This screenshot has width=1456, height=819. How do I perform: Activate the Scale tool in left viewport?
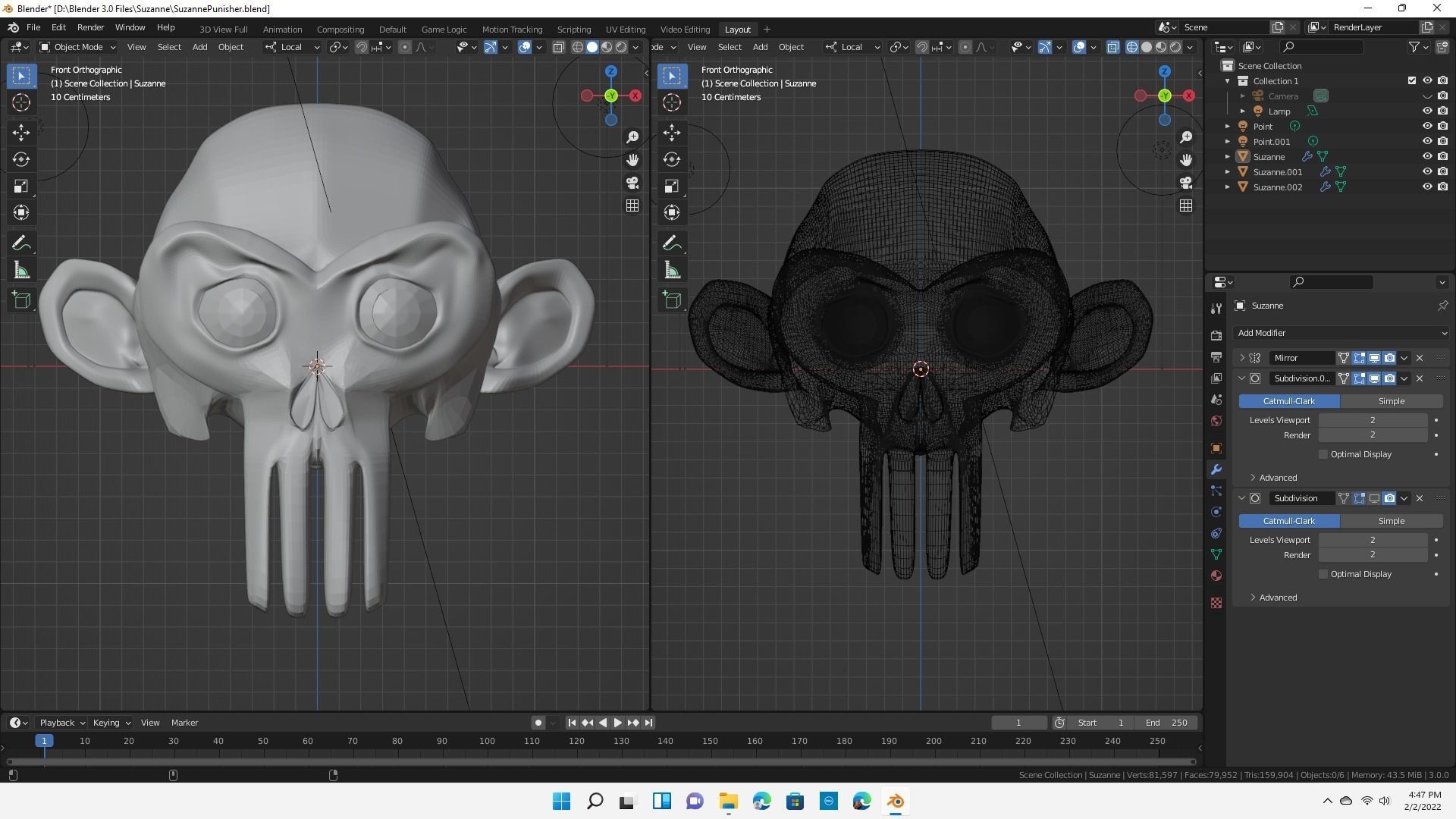(x=21, y=186)
